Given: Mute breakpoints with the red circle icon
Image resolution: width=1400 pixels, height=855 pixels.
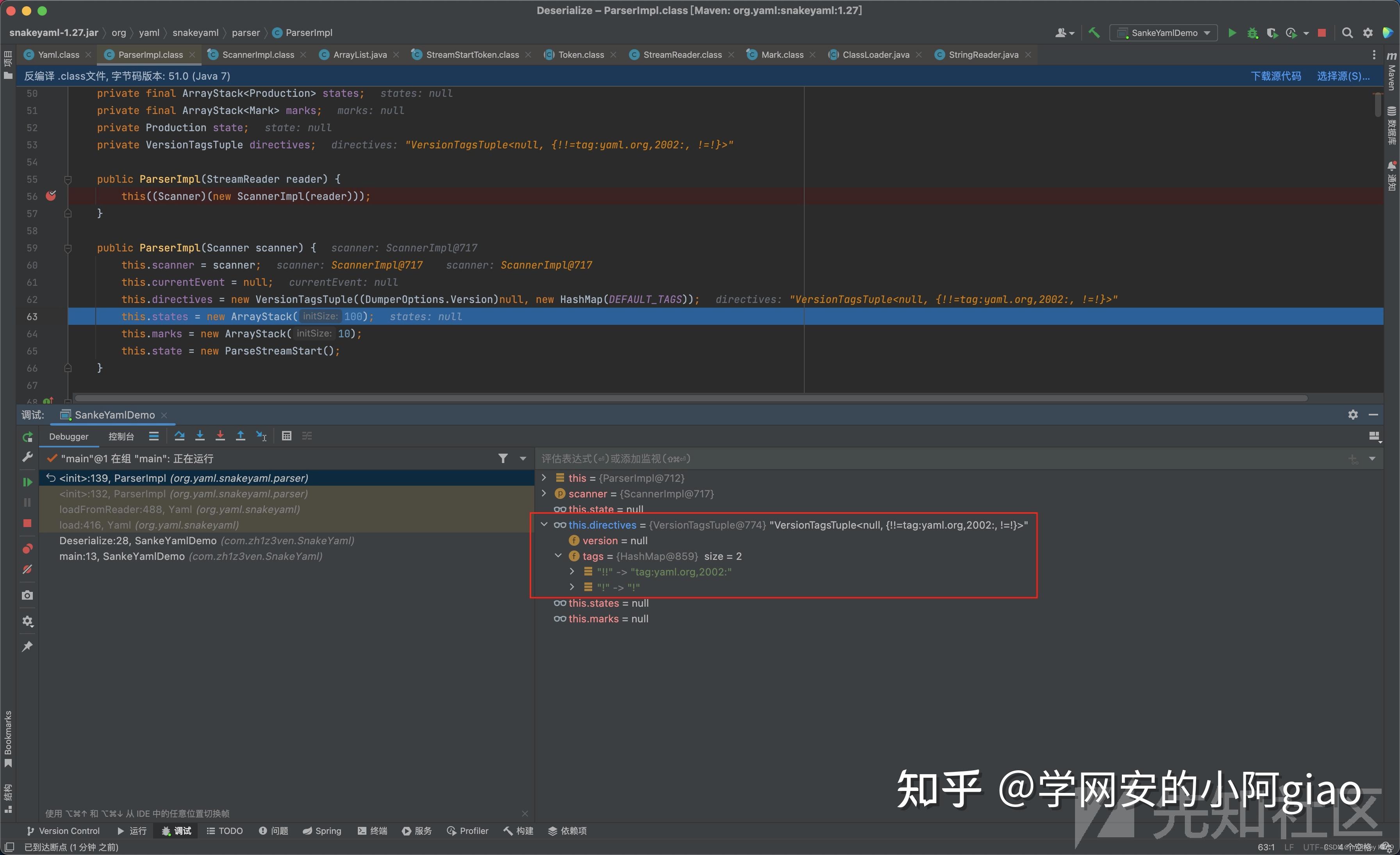Looking at the screenshot, I should pos(27,569).
